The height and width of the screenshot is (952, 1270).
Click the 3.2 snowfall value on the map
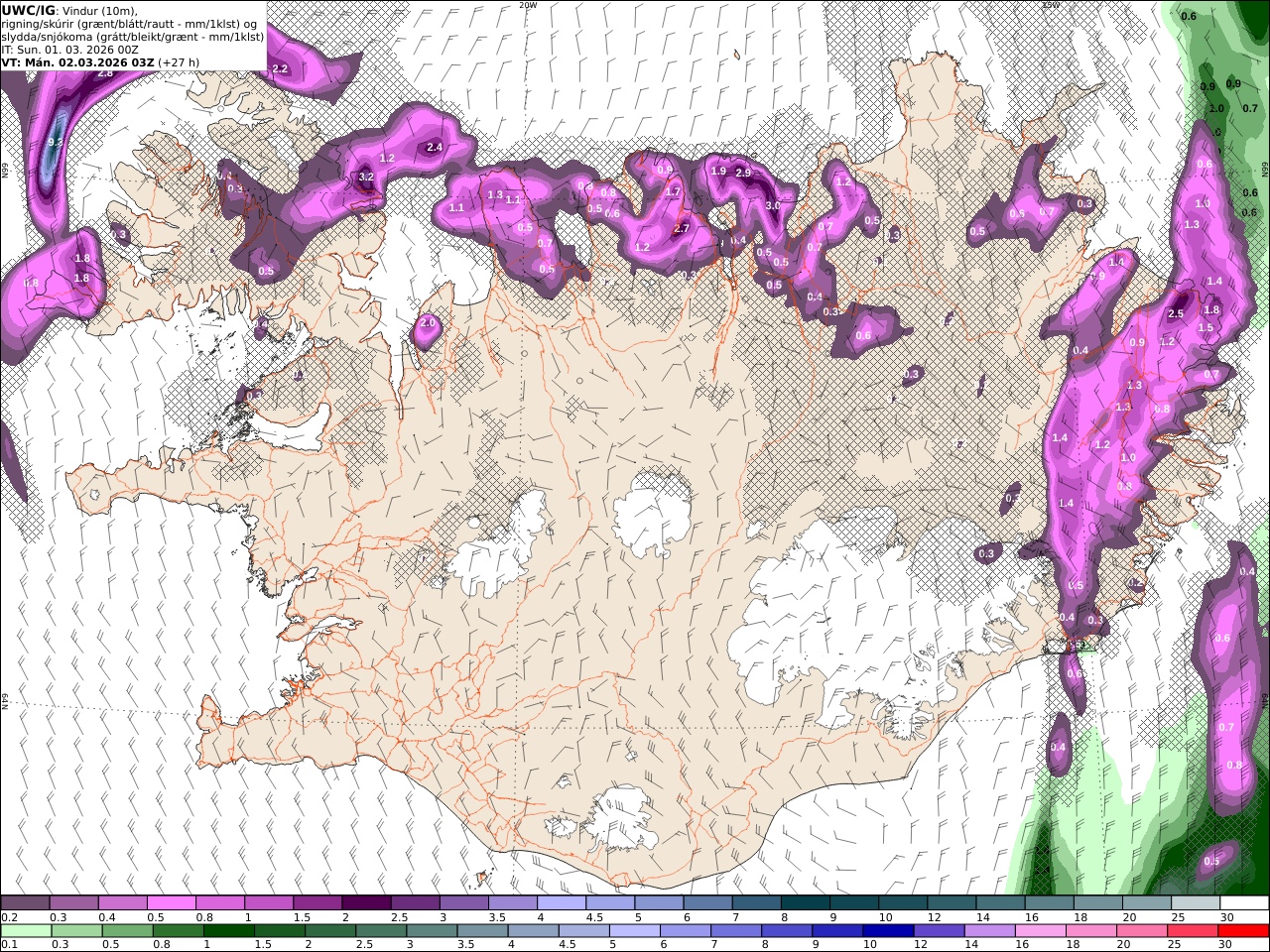click(365, 178)
